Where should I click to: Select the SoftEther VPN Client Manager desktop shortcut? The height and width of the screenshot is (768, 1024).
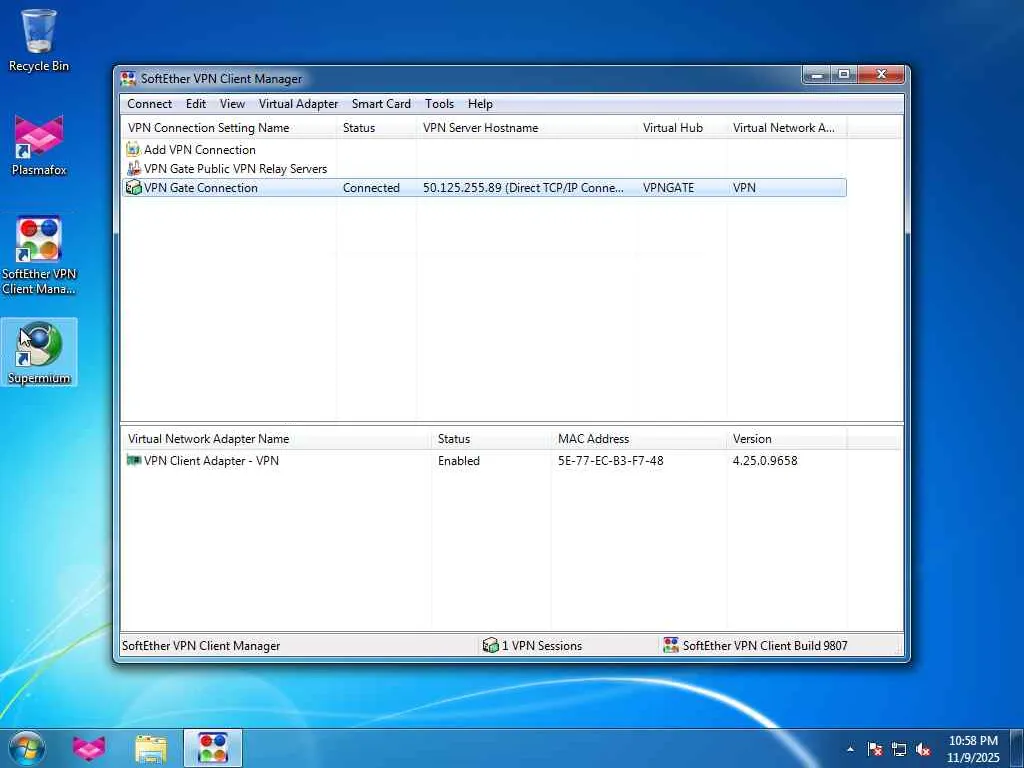(39, 256)
